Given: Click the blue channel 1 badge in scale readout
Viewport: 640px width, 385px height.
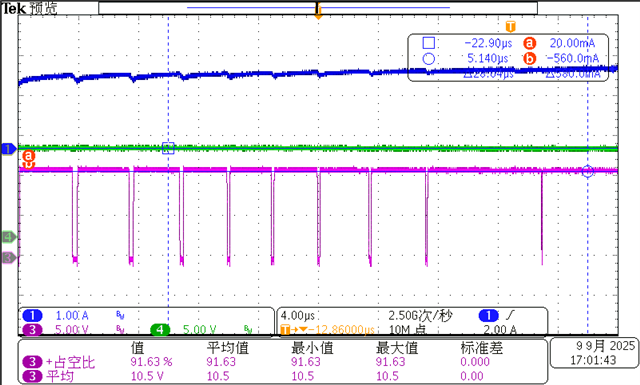Looking at the screenshot, I should (32, 316).
